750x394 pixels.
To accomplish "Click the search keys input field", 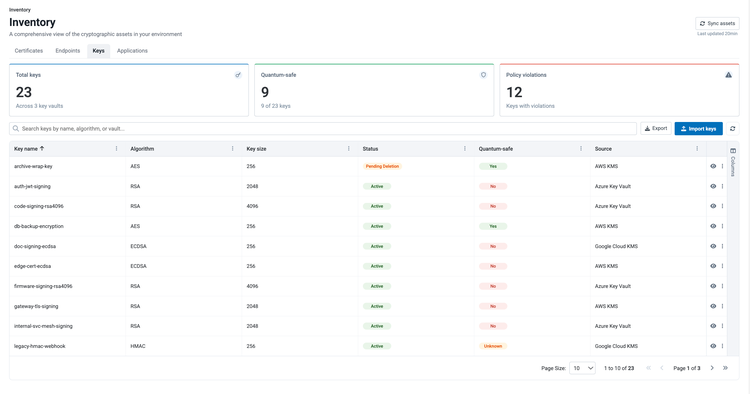I will point(323,129).
